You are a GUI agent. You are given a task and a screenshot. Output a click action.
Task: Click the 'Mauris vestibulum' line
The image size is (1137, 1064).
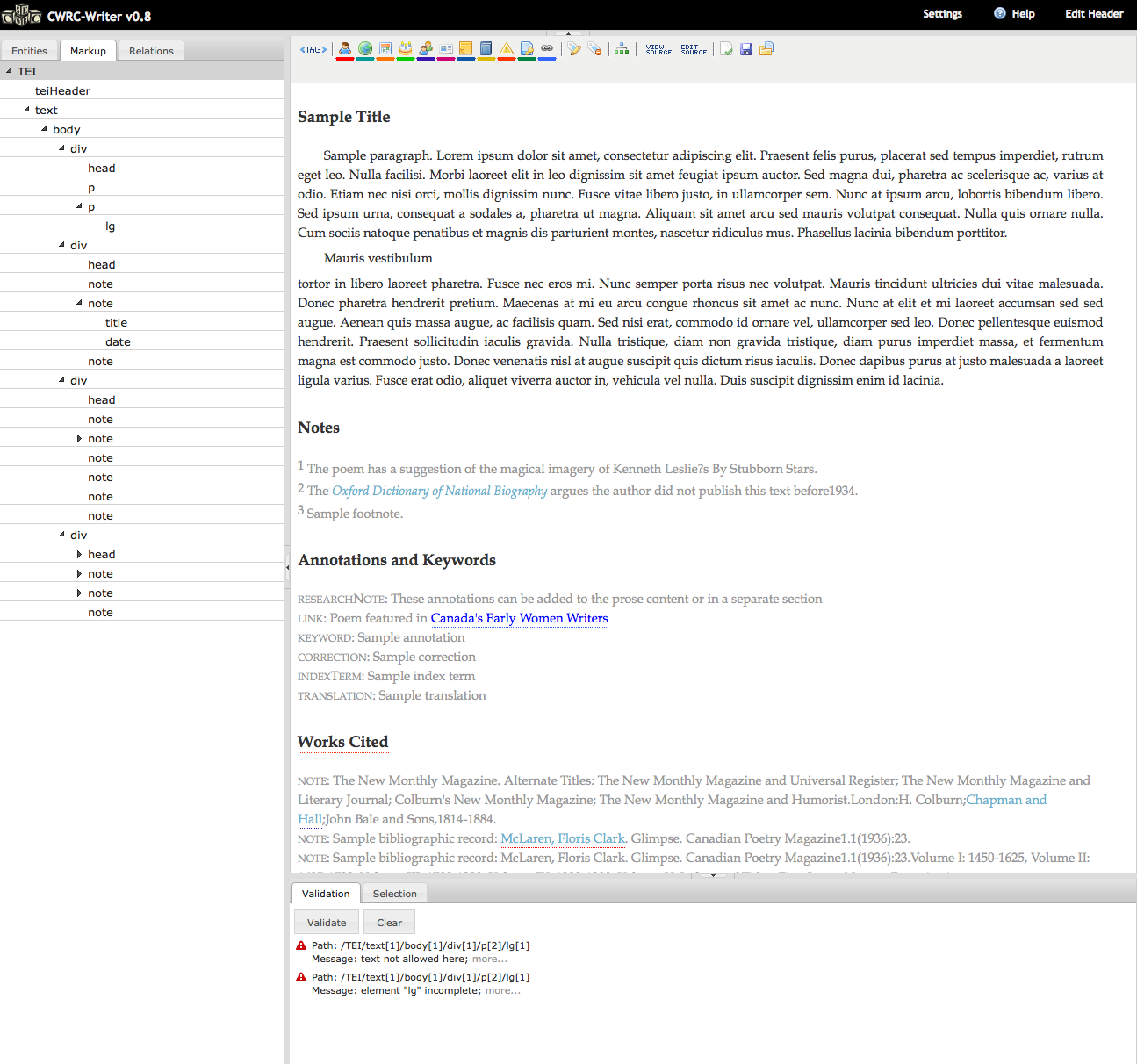tap(378, 258)
